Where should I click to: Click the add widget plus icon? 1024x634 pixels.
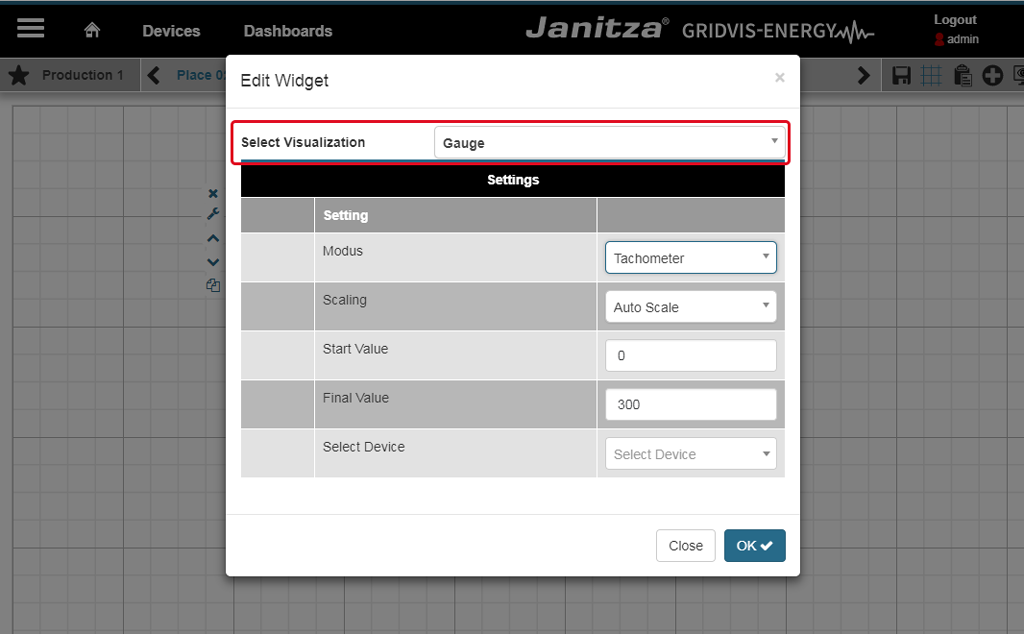[992, 75]
